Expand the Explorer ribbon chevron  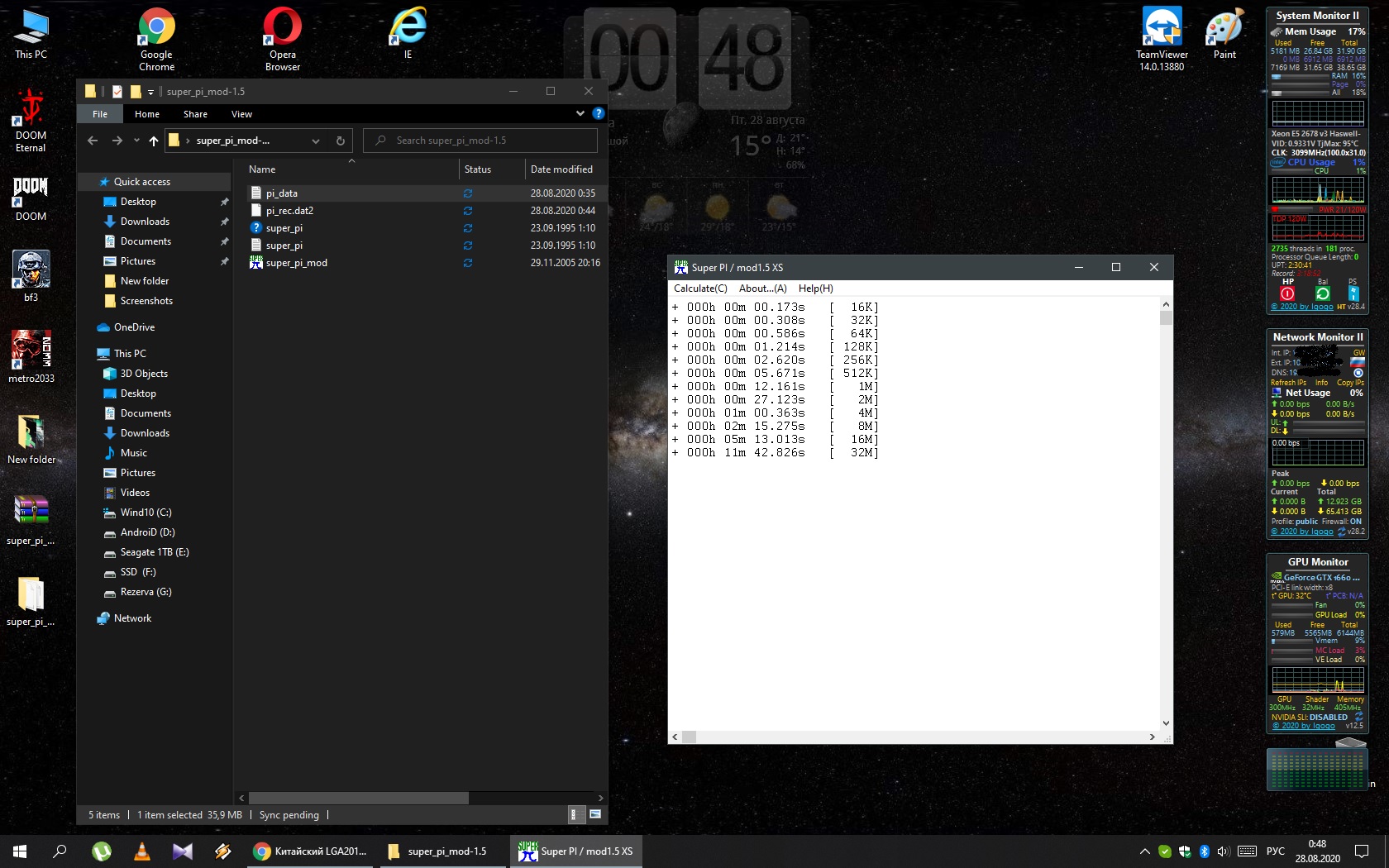[x=580, y=113]
